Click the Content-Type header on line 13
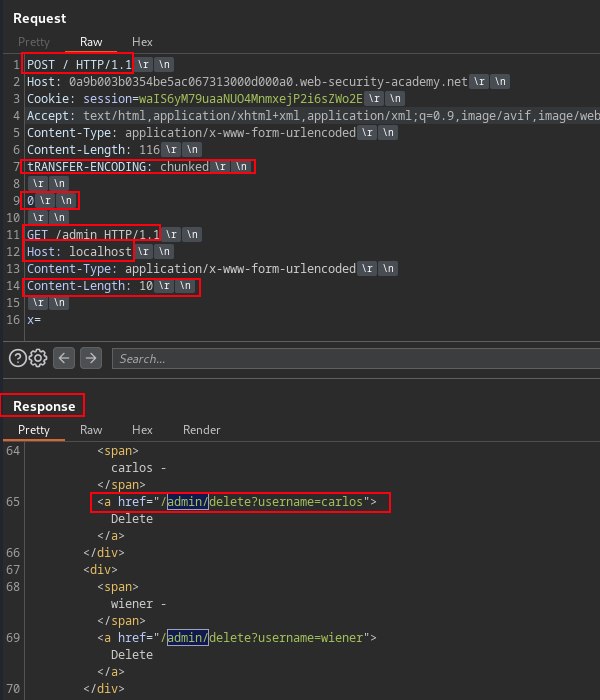 191,268
